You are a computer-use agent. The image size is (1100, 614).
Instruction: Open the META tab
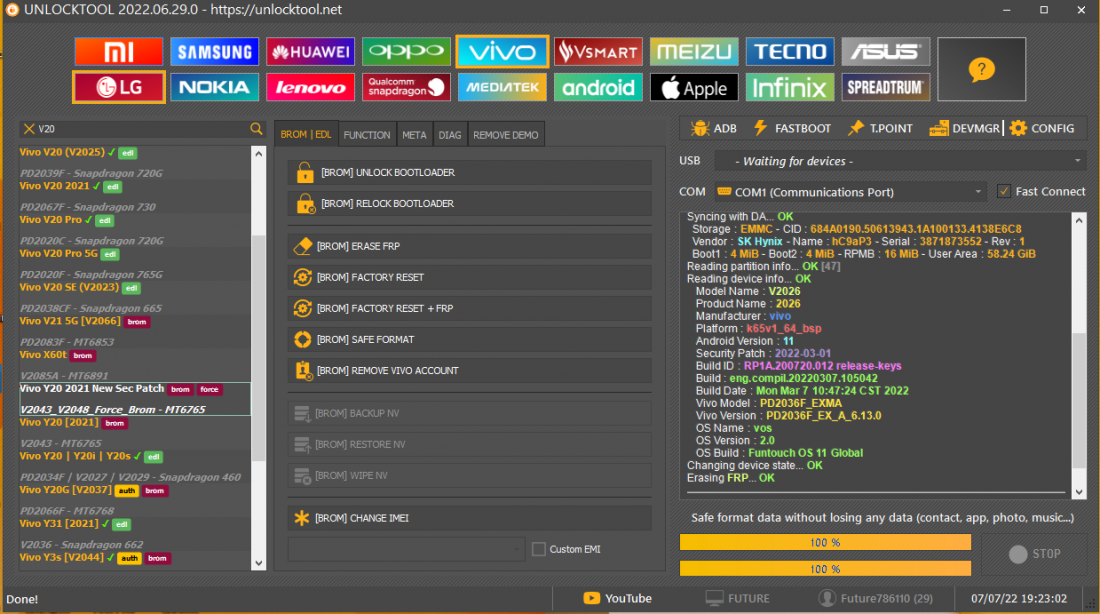pyautogui.click(x=414, y=135)
